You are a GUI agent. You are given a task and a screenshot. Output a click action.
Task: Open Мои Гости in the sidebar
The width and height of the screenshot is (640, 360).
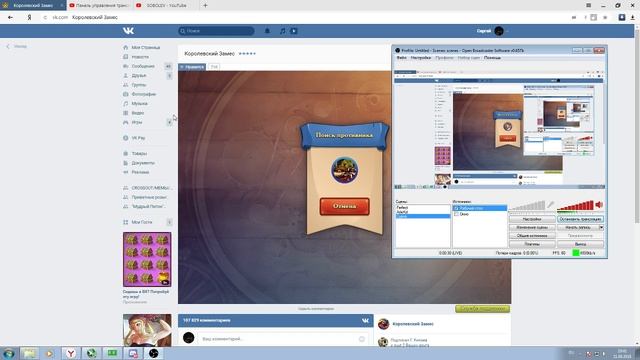click(142, 222)
